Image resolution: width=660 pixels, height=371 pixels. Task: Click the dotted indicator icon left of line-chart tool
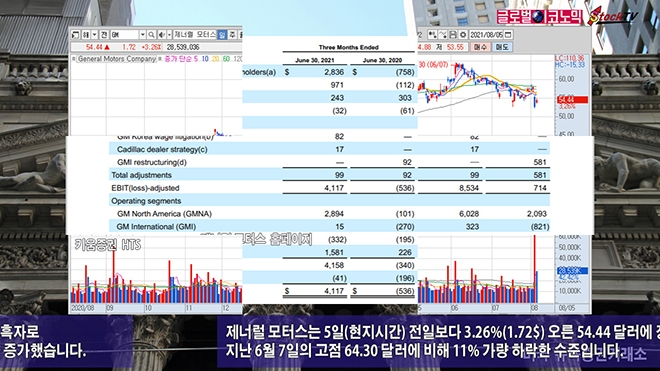432,35
